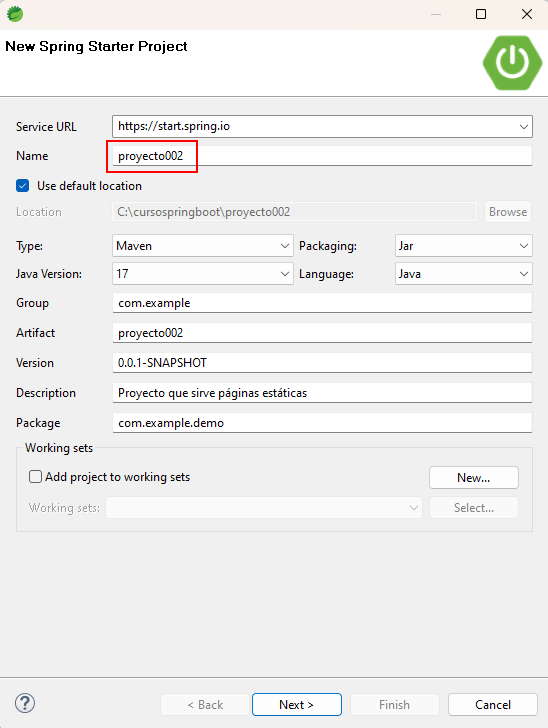Click the Location path field
This screenshot has height=728, width=548.
[x=294, y=212]
